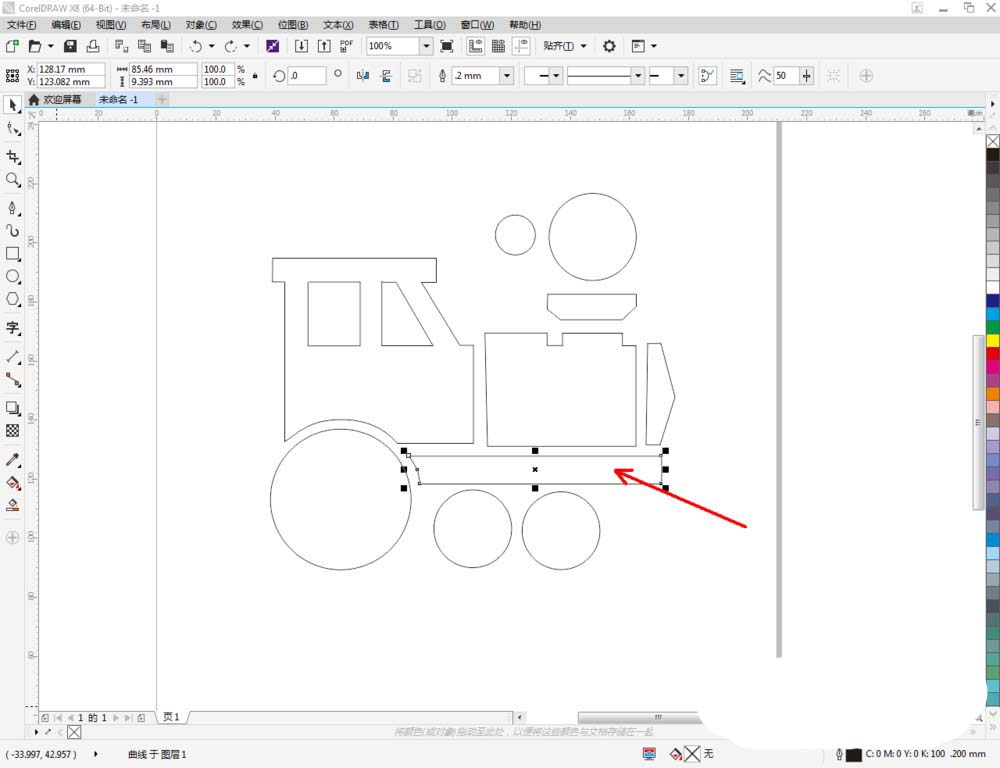The width and height of the screenshot is (1000, 768).
Task: Pick red from the color palette
Action: pos(993,353)
